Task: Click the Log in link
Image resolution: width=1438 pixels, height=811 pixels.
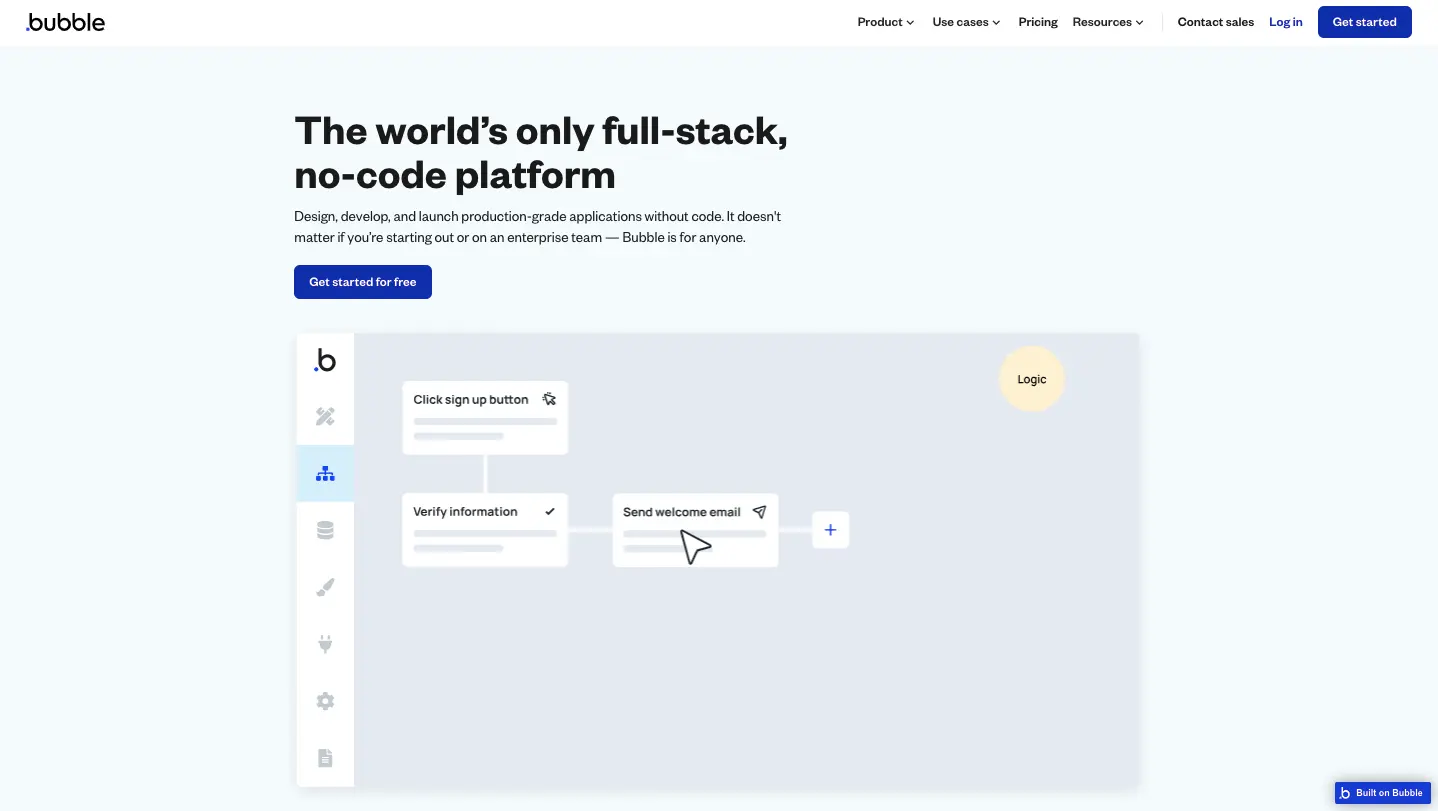Action: pos(1286,22)
